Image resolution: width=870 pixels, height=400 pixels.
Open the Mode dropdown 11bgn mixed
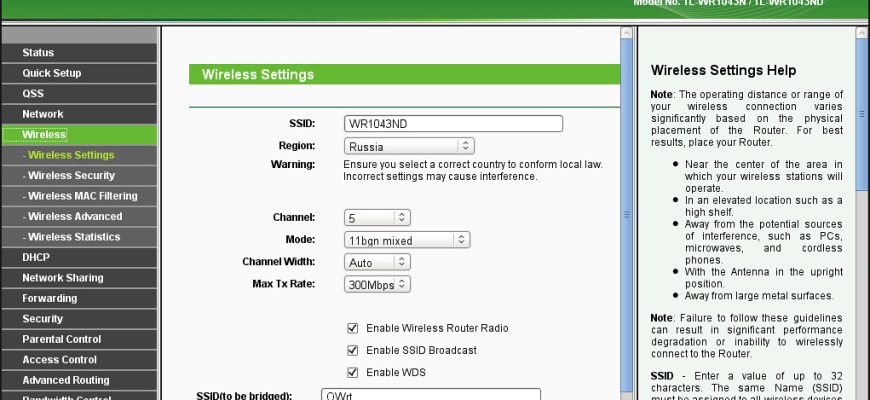coord(406,240)
